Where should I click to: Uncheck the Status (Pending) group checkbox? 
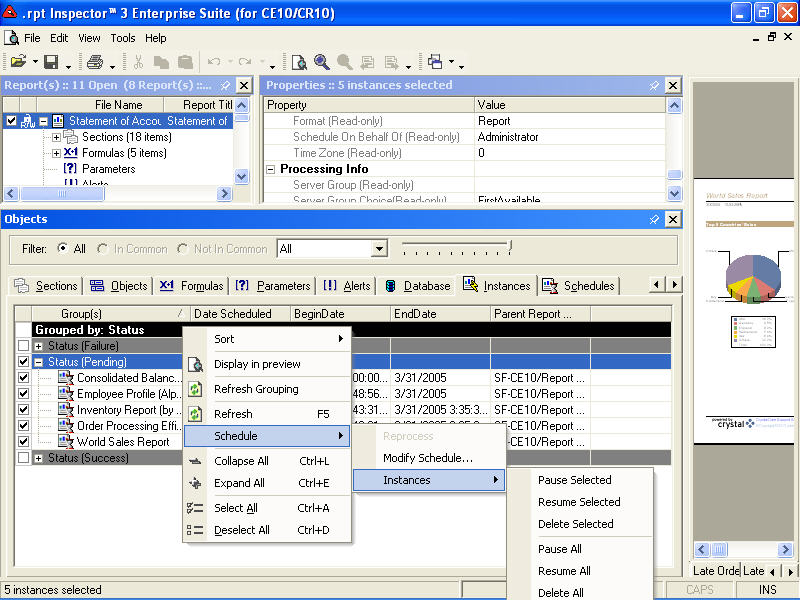pyautogui.click(x=23, y=362)
